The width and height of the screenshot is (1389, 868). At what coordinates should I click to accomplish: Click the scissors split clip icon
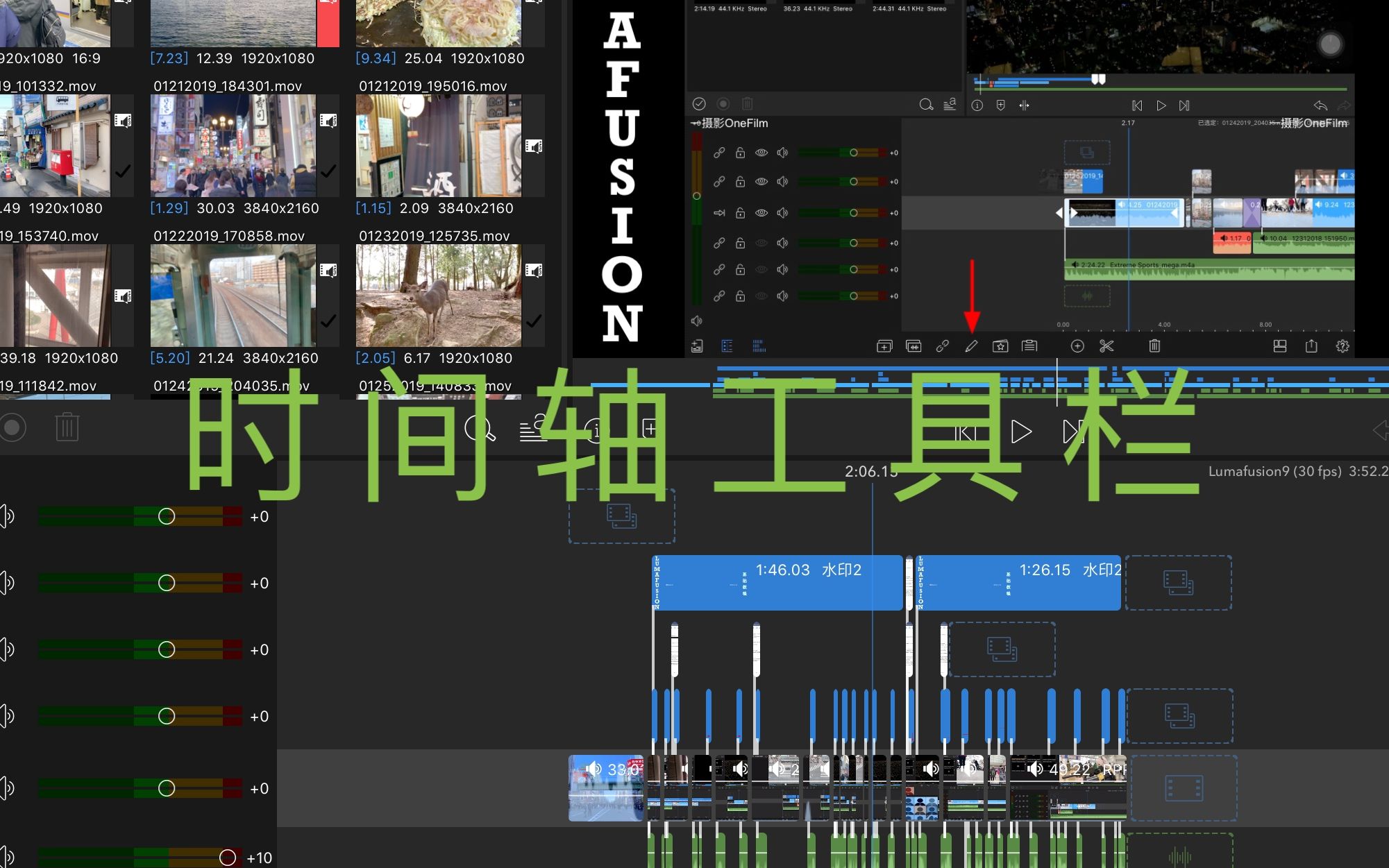[1106, 346]
